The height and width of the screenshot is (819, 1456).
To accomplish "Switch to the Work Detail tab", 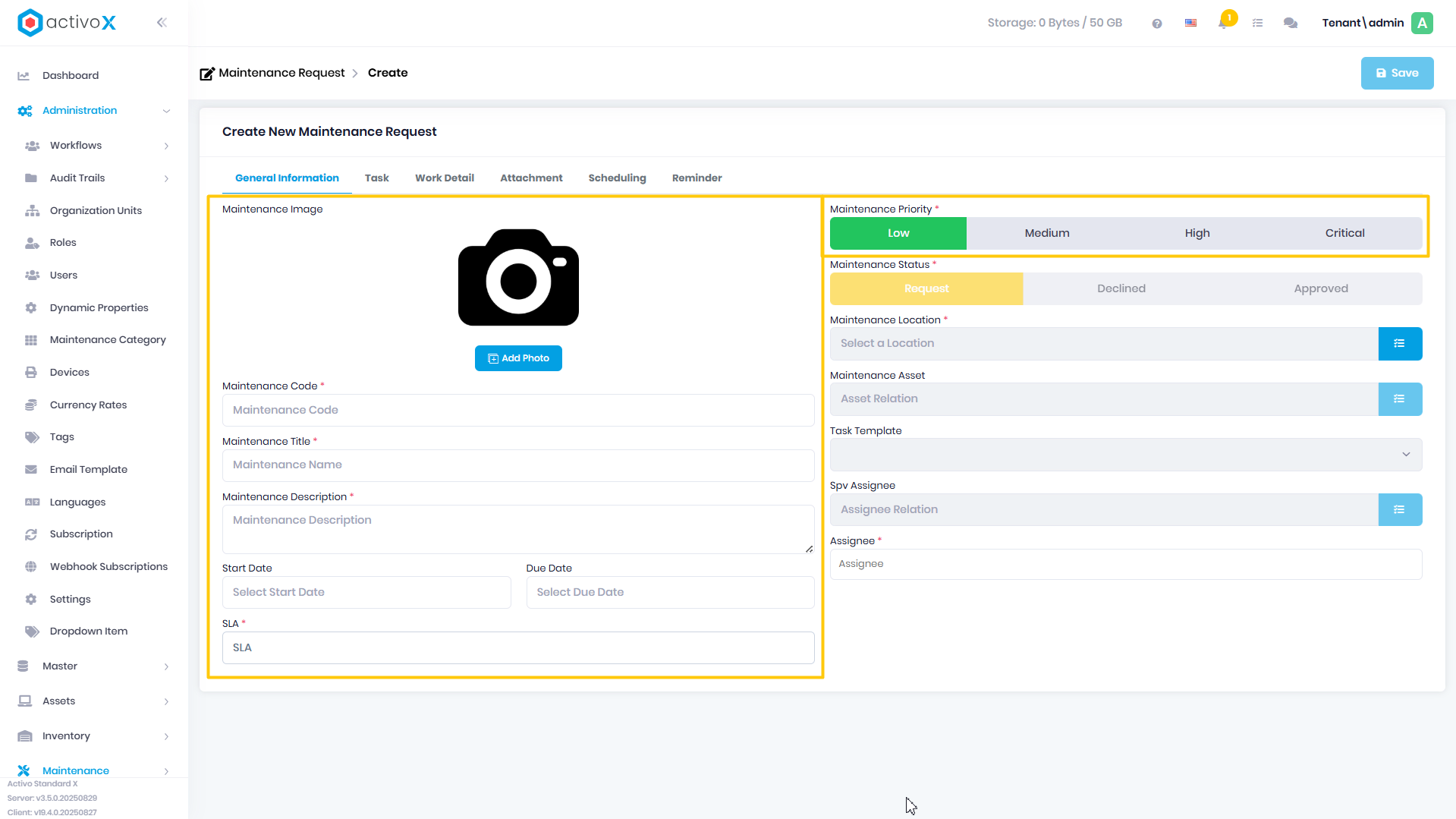I will pos(445,178).
